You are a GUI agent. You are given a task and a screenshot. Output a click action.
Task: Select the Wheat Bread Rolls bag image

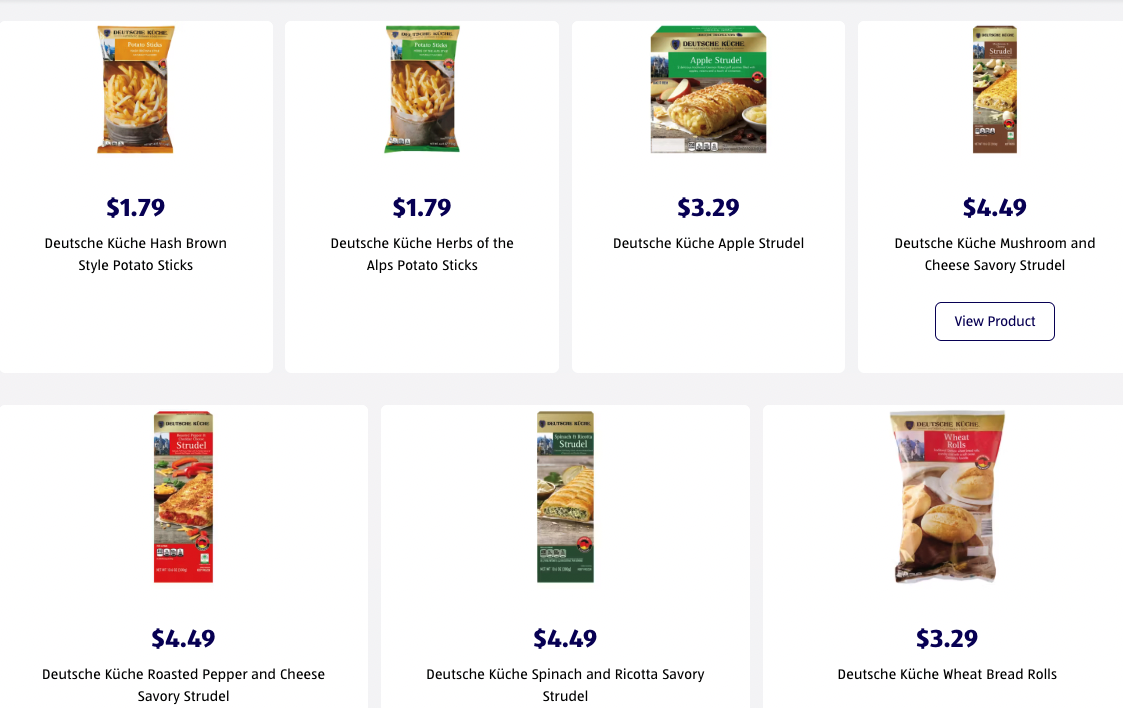coord(948,496)
